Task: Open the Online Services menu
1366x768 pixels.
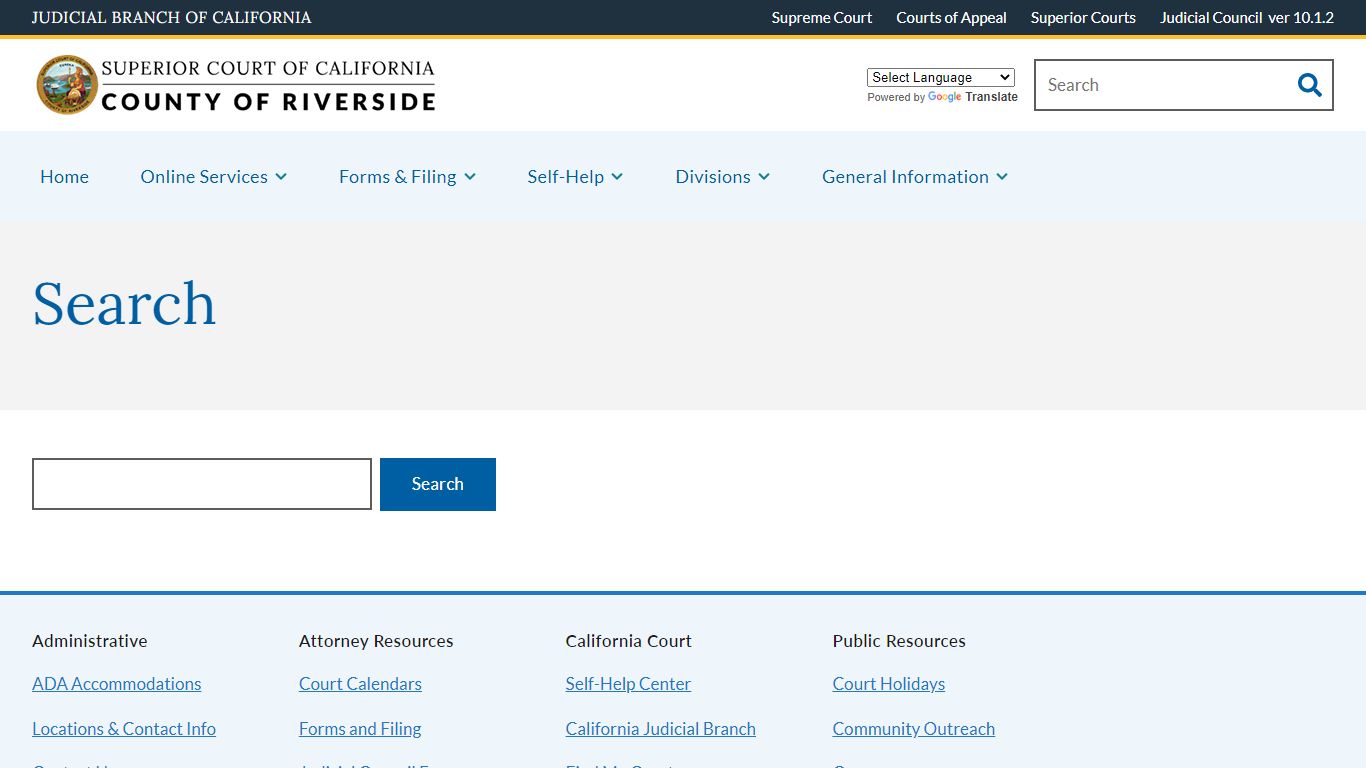Action: (x=204, y=176)
